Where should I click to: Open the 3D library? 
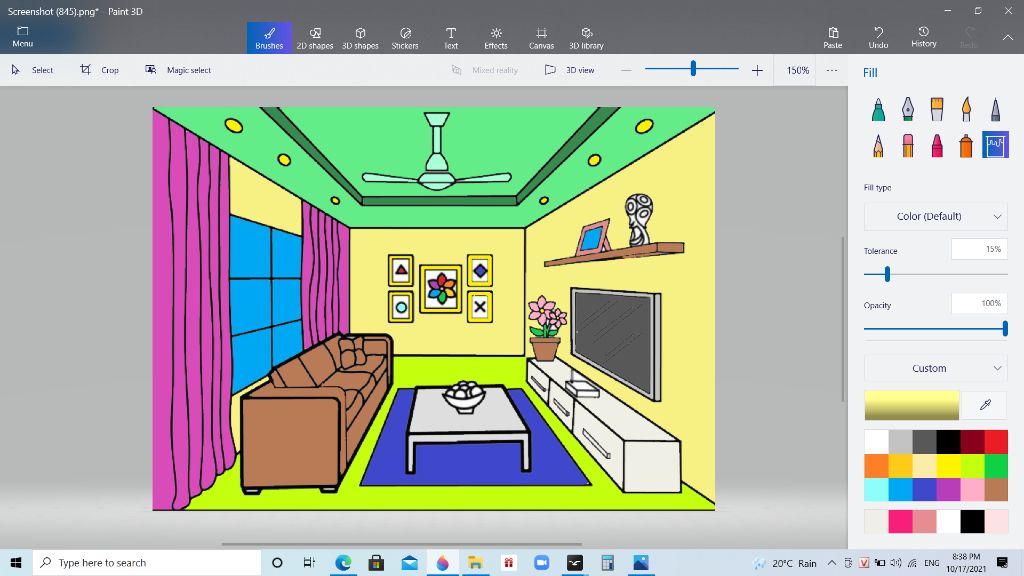pos(586,38)
